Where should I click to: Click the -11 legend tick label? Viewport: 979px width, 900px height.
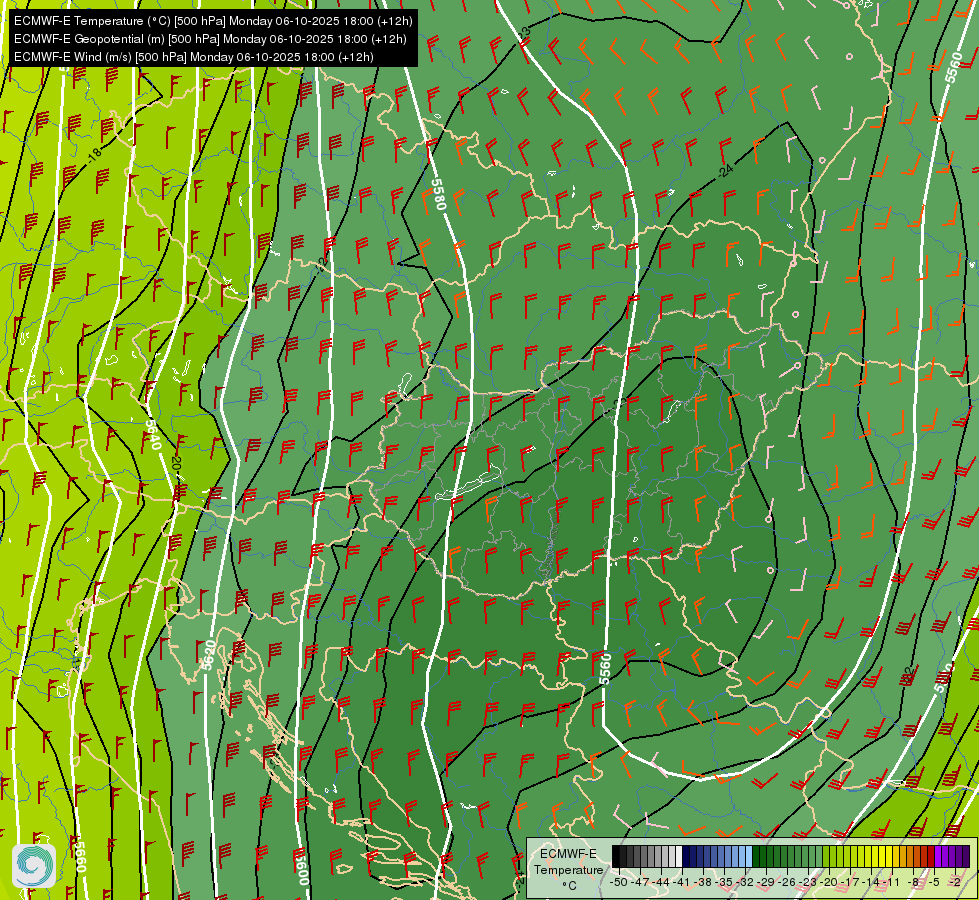[x=891, y=882]
